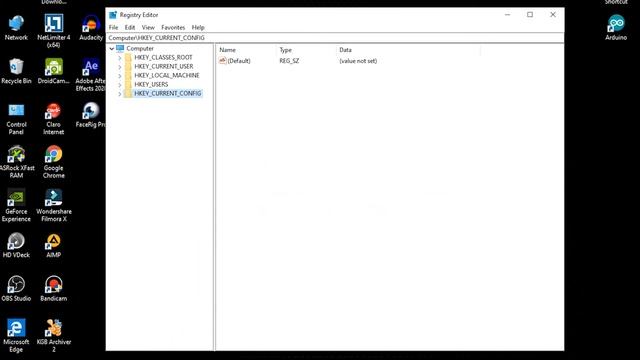Select HKEY_CLASSES_ROOT in the tree
This screenshot has height=360, width=640.
tap(163, 58)
